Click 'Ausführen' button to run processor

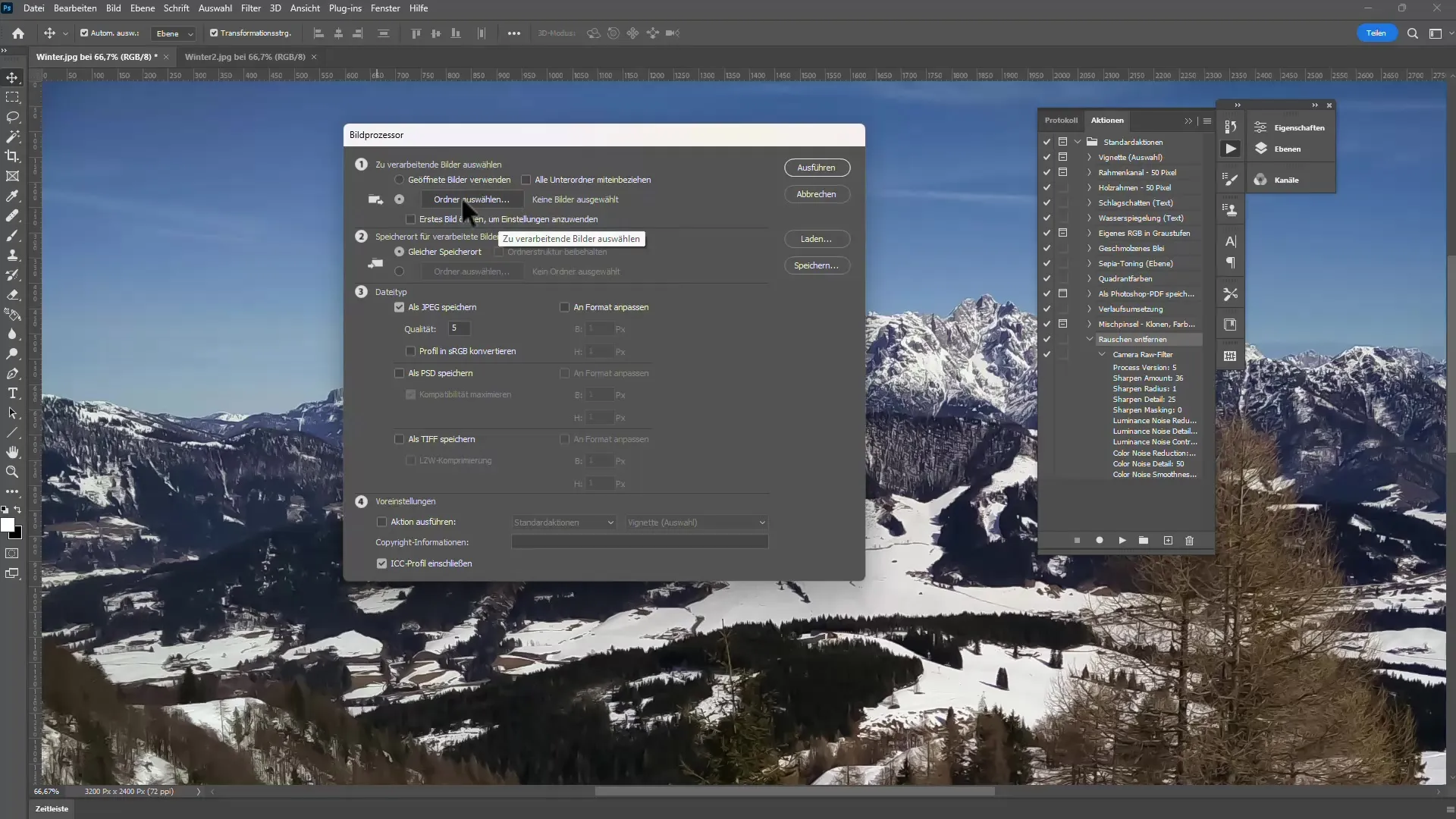(817, 167)
